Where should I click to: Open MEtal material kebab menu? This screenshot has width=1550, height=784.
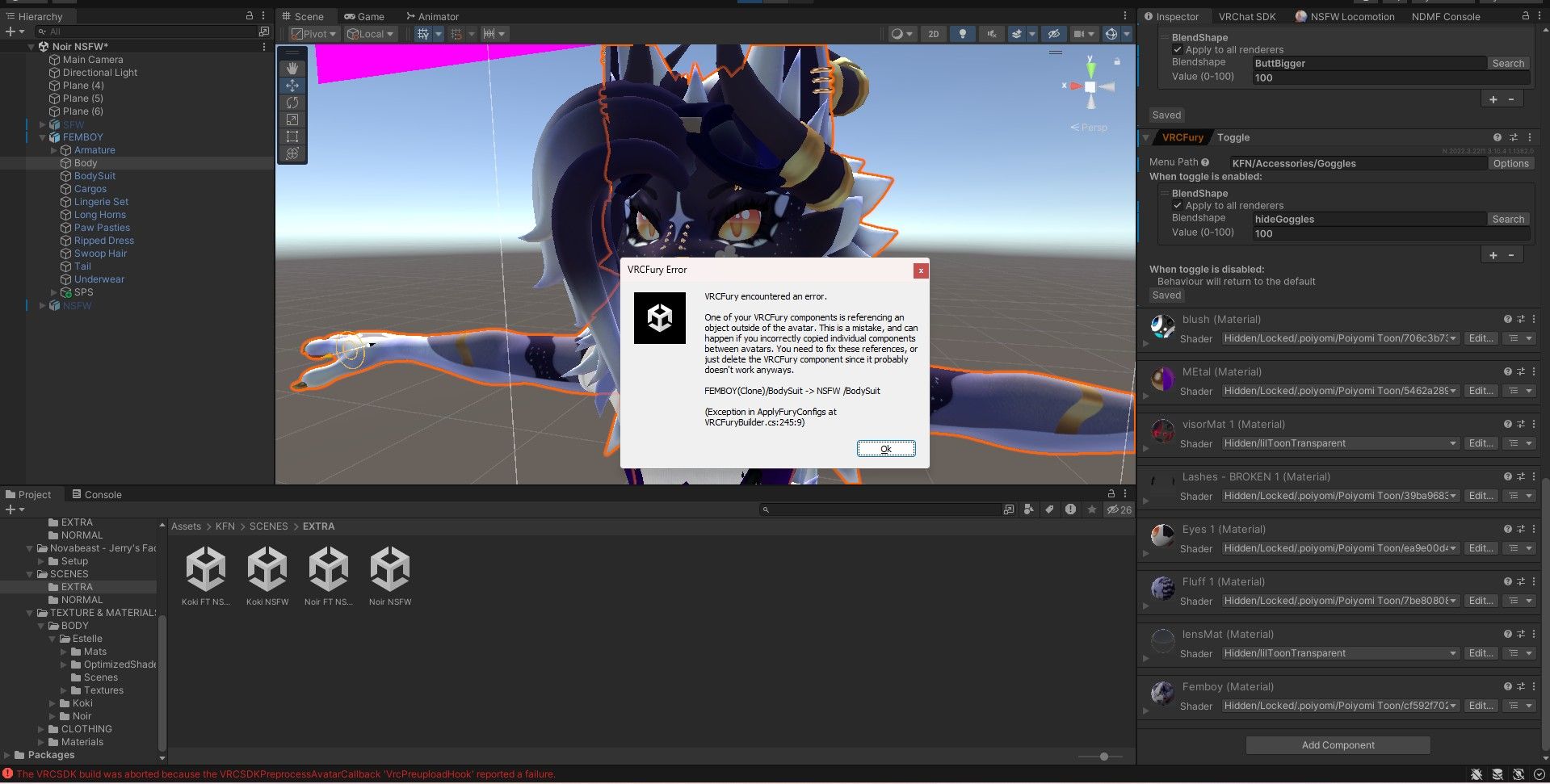point(1534,371)
